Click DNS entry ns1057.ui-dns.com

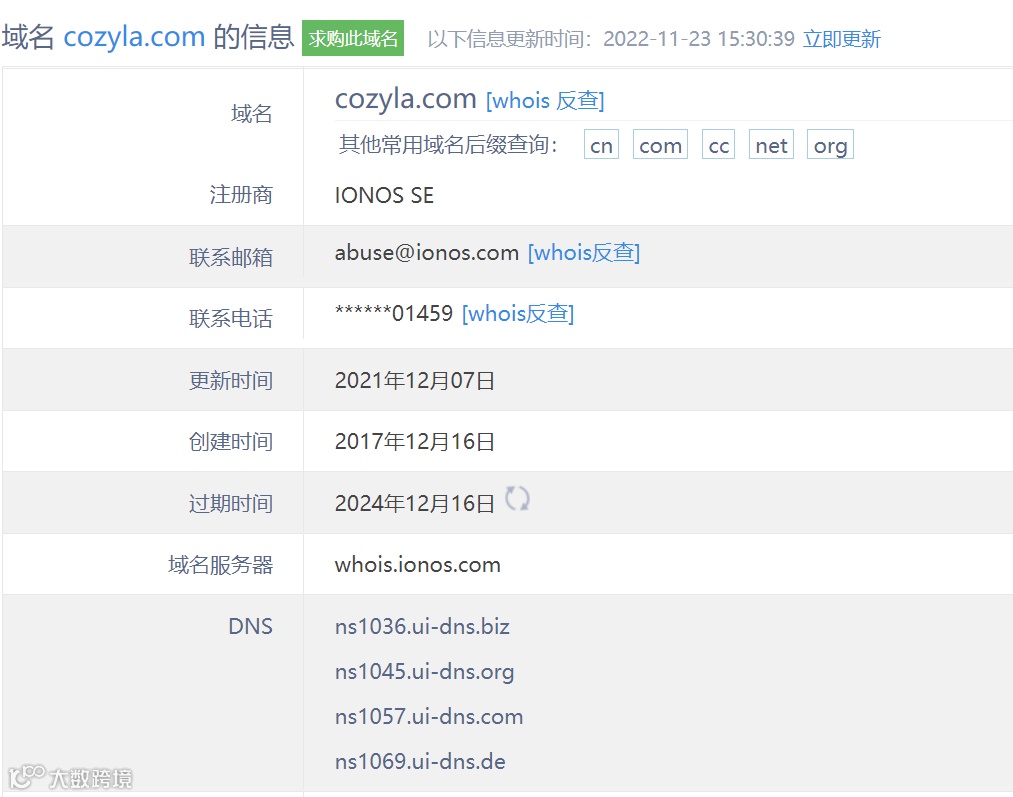pyautogui.click(x=429, y=717)
